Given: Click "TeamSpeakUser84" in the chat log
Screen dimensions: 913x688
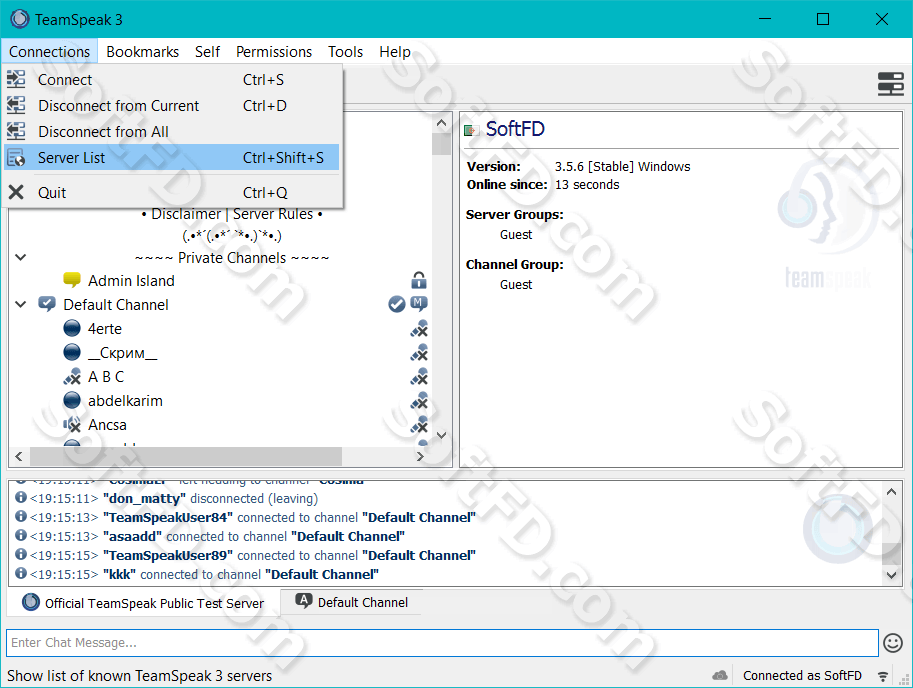Looking at the screenshot, I should click(168, 517).
